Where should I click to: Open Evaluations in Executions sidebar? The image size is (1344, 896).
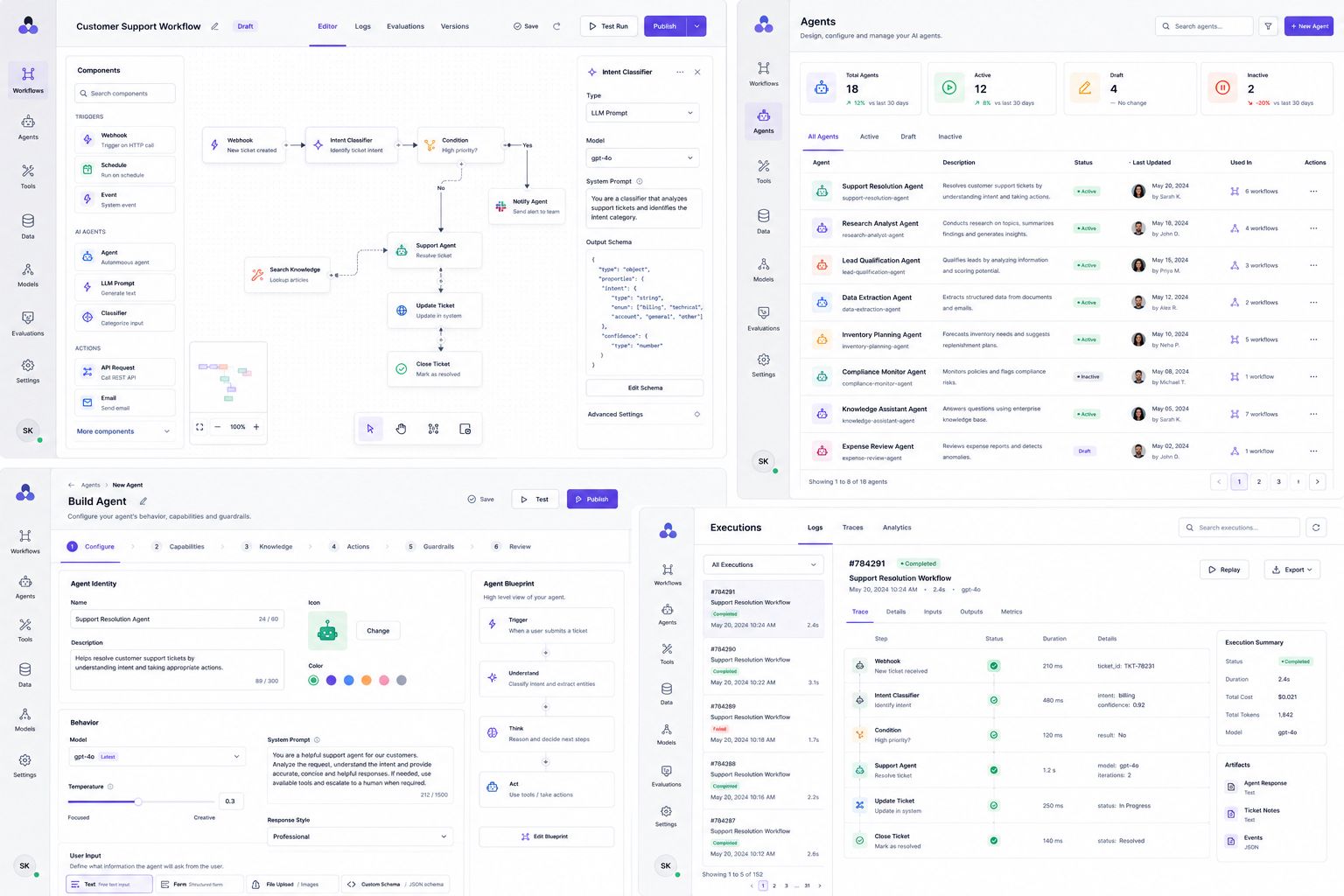point(667,775)
